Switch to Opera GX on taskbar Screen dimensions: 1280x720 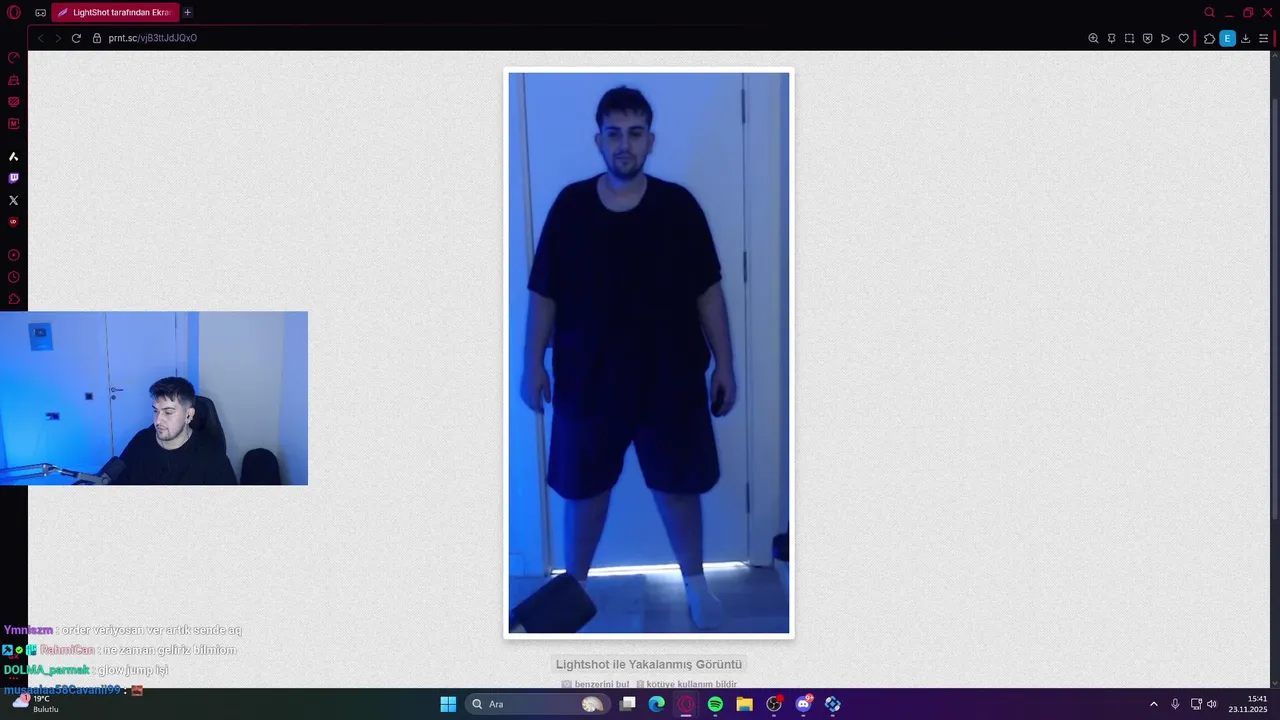pyautogui.click(x=686, y=704)
